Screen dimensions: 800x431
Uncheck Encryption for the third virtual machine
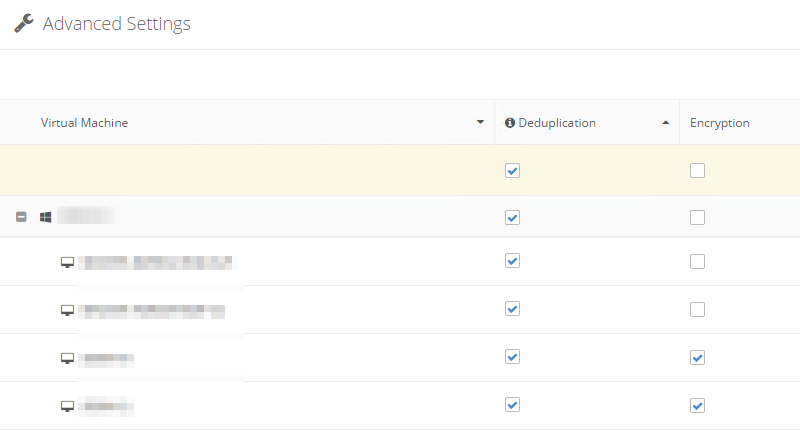[x=697, y=357]
